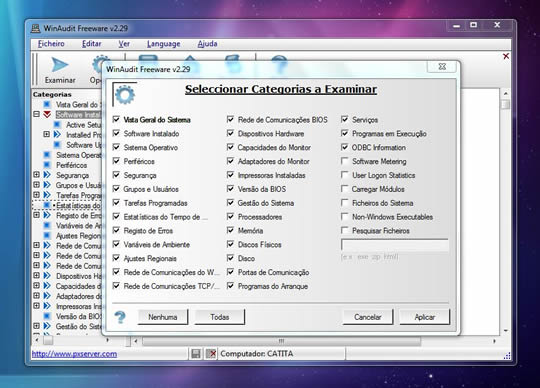Toggle the Serviços checkbox
Viewport: 540px width, 388px height.
point(344,119)
